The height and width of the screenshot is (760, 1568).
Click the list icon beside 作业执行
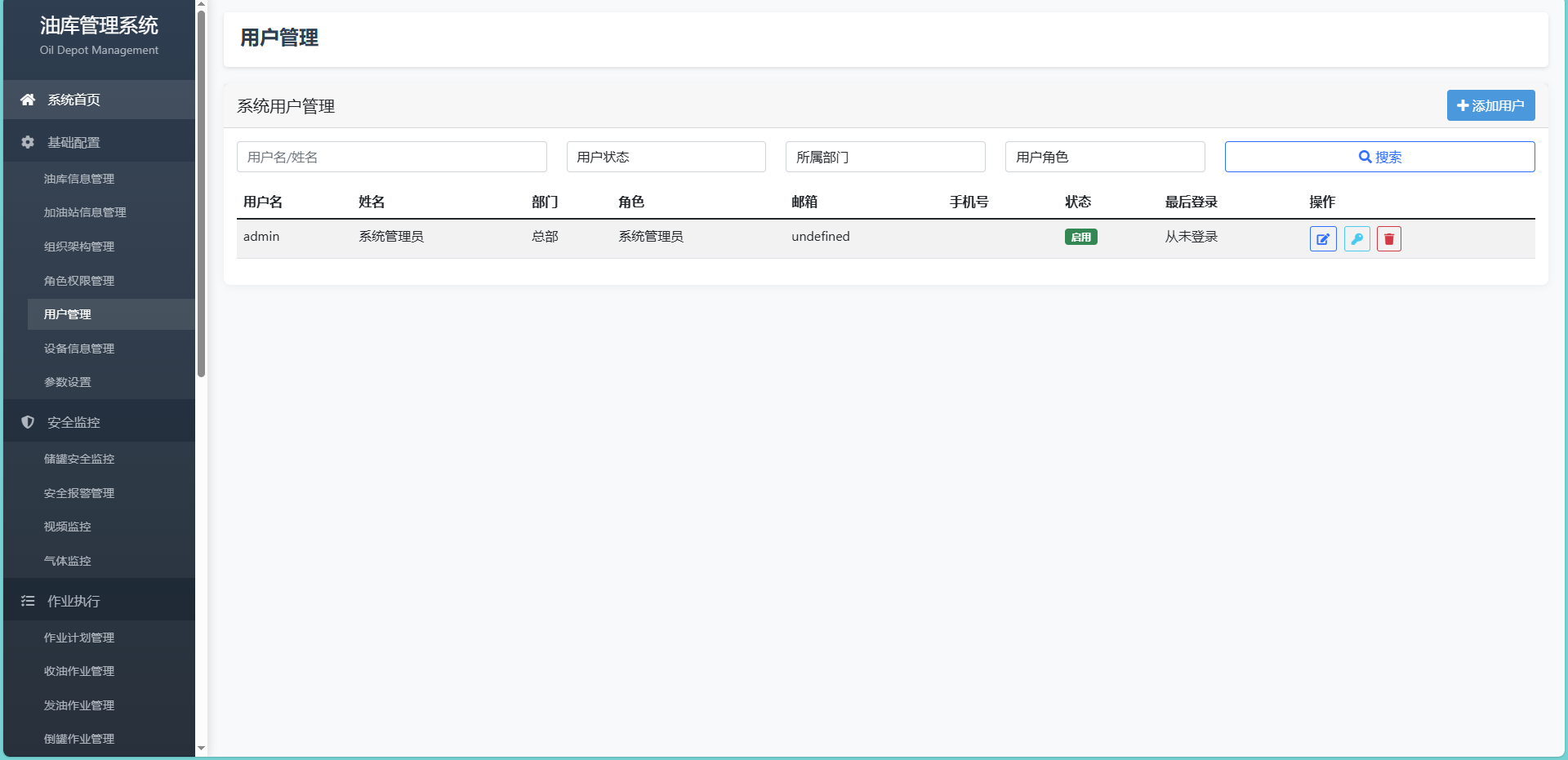28,601
